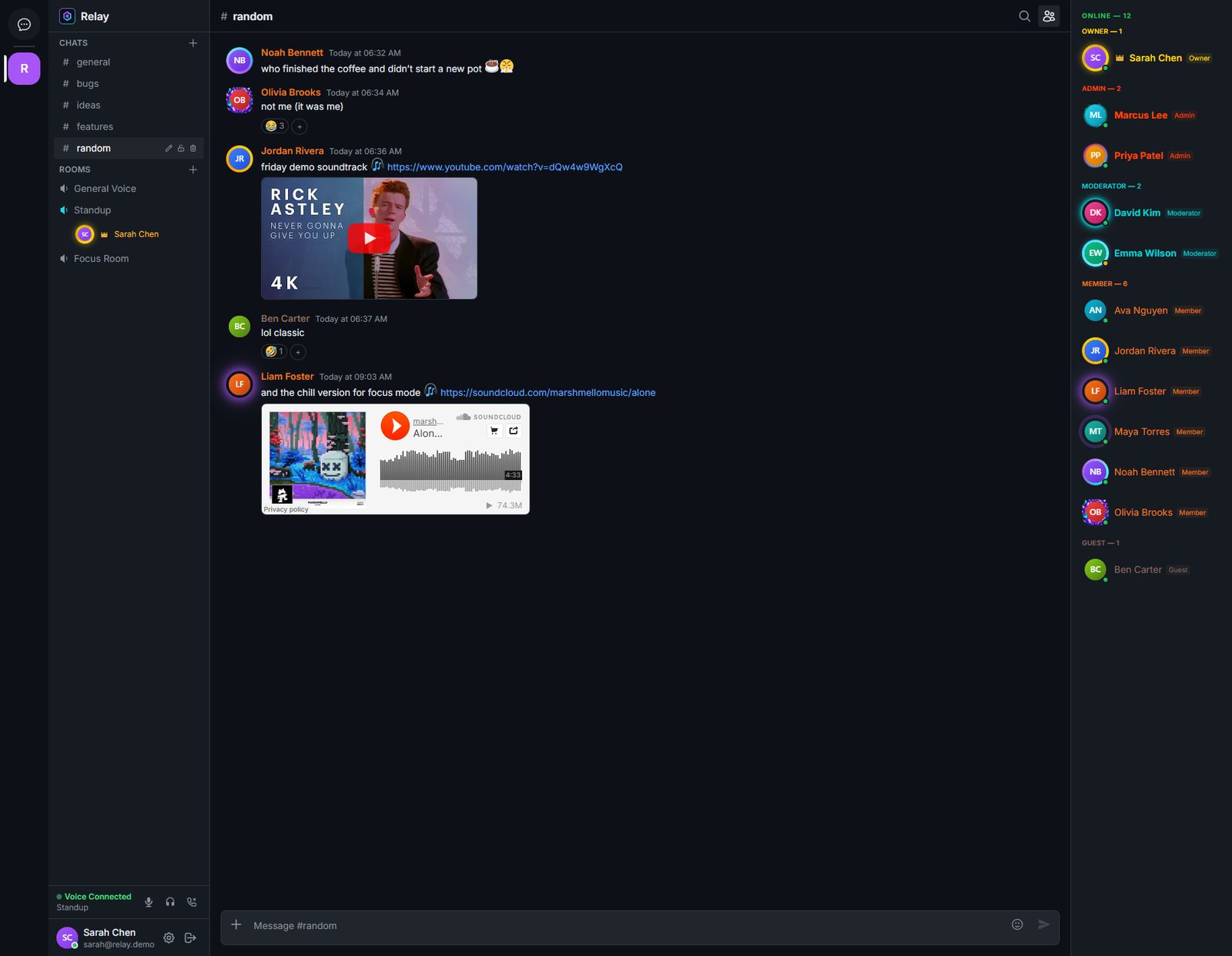
Task: Switch to the features channel
Action: 129,126
